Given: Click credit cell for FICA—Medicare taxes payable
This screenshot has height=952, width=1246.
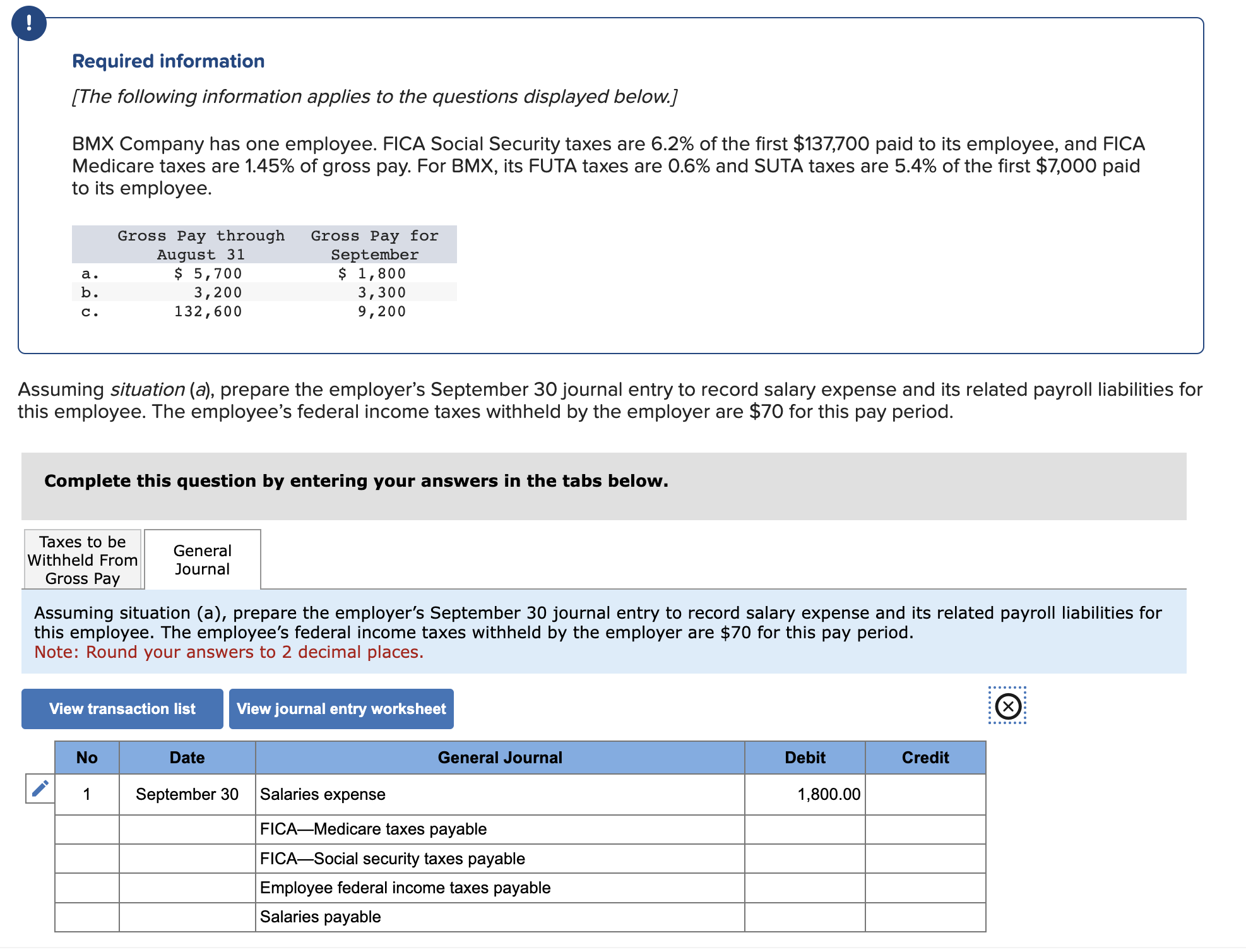Looking at the screenshot, I should pyautogui.click(x=925, y=830).
